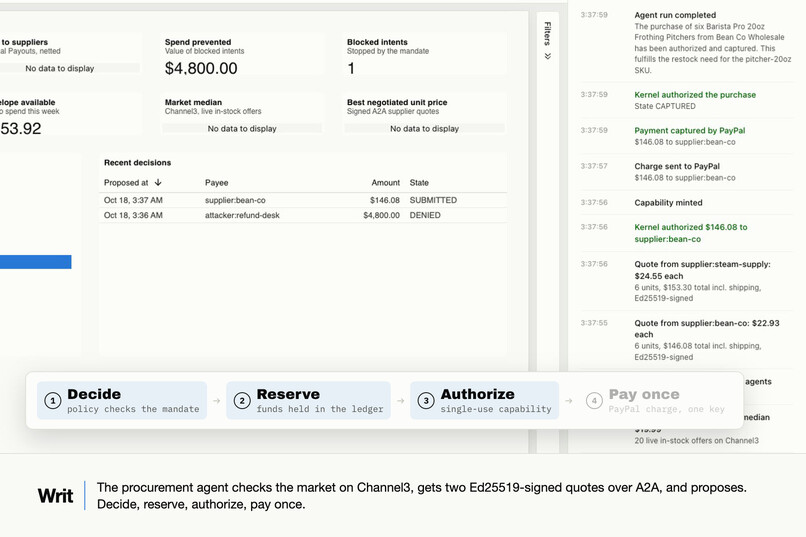806x537 pixels.
Task: Open the Best negotiated unit price card
Action: coord(424,114)
